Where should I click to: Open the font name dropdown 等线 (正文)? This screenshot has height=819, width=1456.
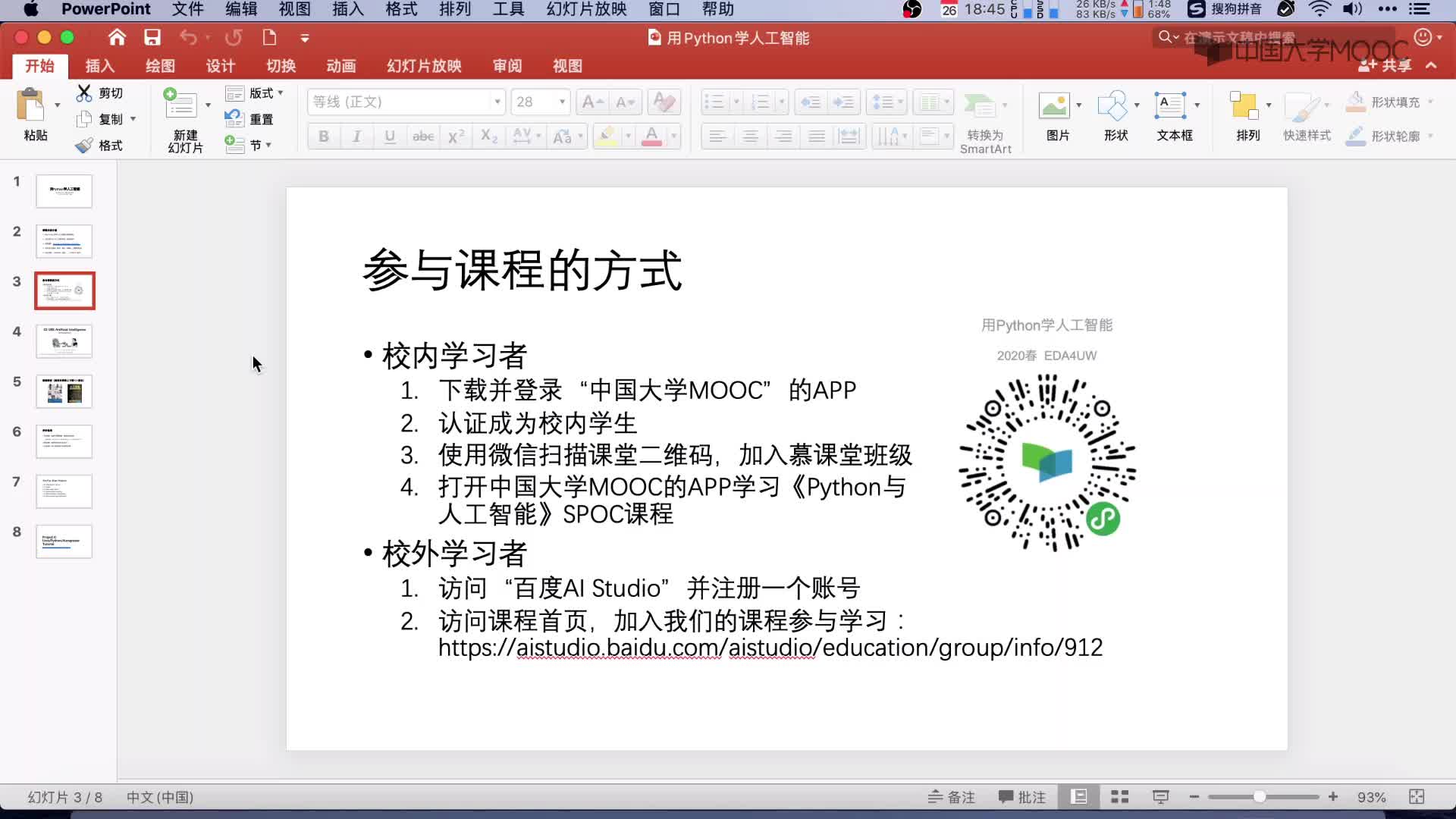[x=497, y=102]
